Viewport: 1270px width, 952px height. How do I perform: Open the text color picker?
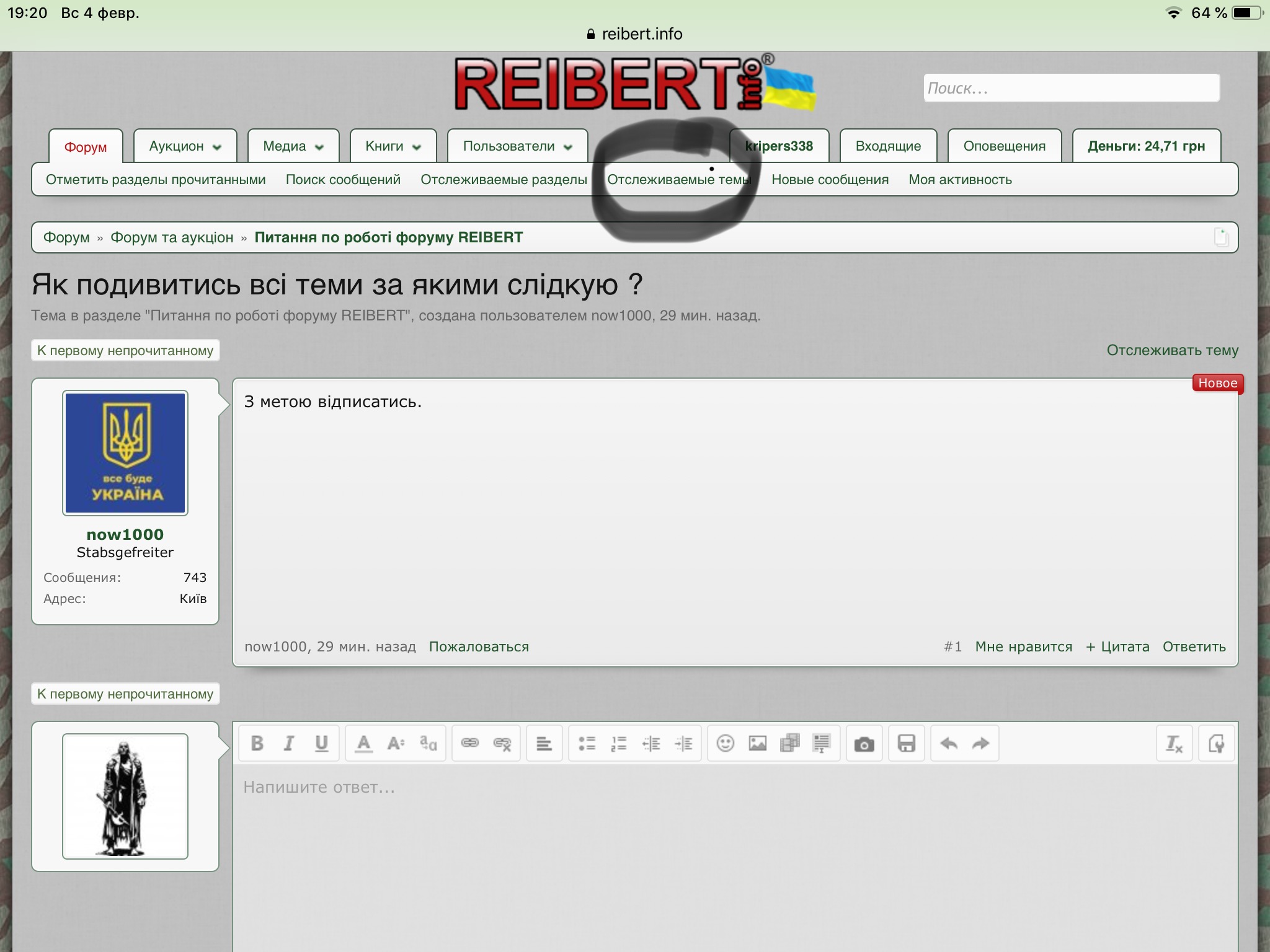coord(364,743)
